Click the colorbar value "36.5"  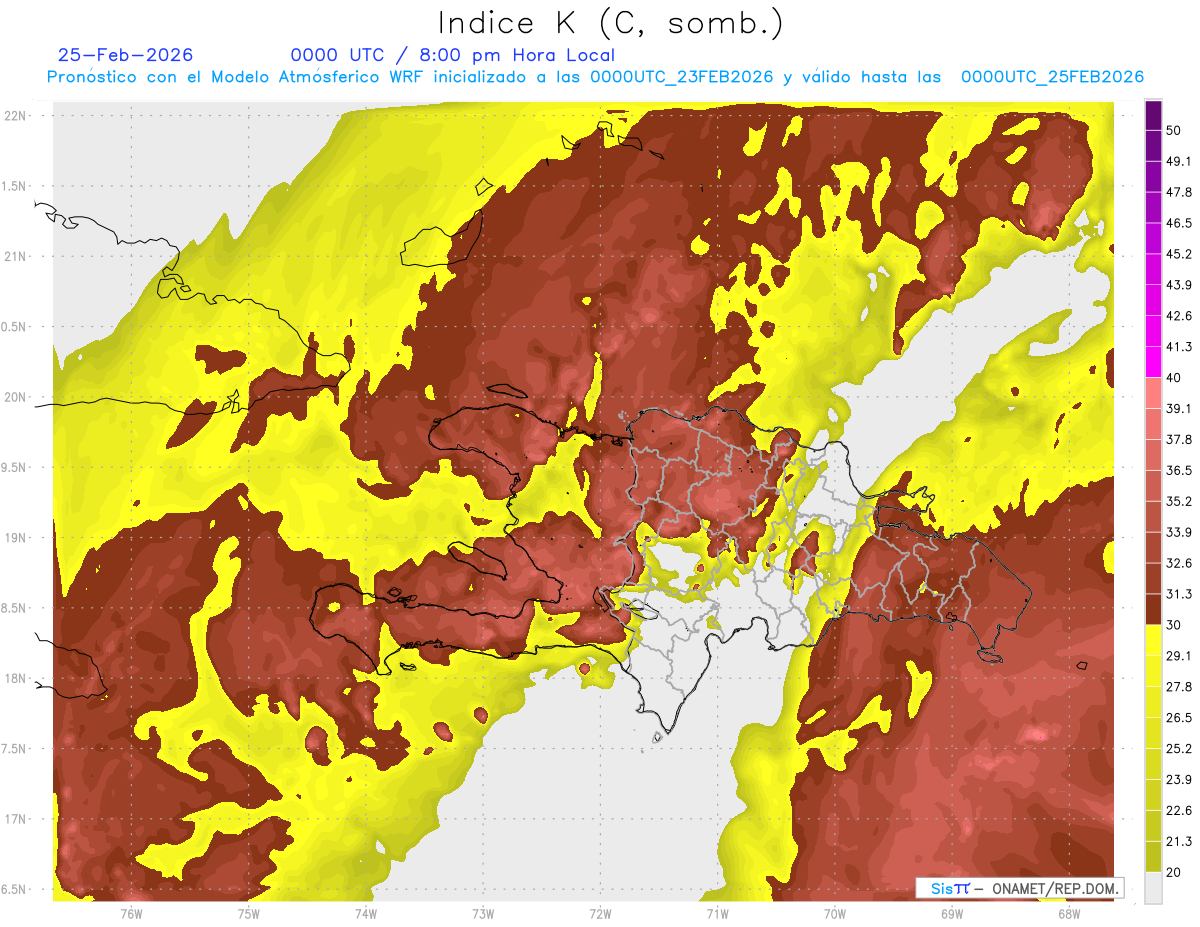coord(1179,470)
